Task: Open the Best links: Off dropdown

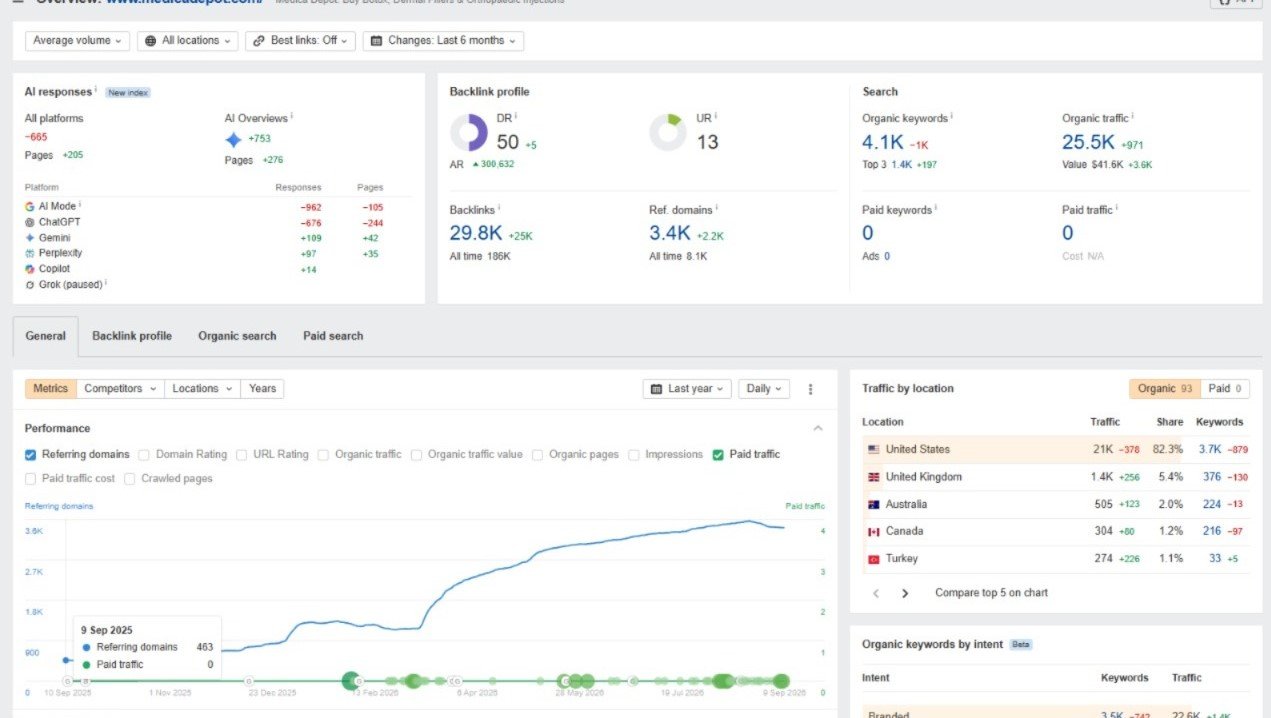Action: click(x=299, y=41)
